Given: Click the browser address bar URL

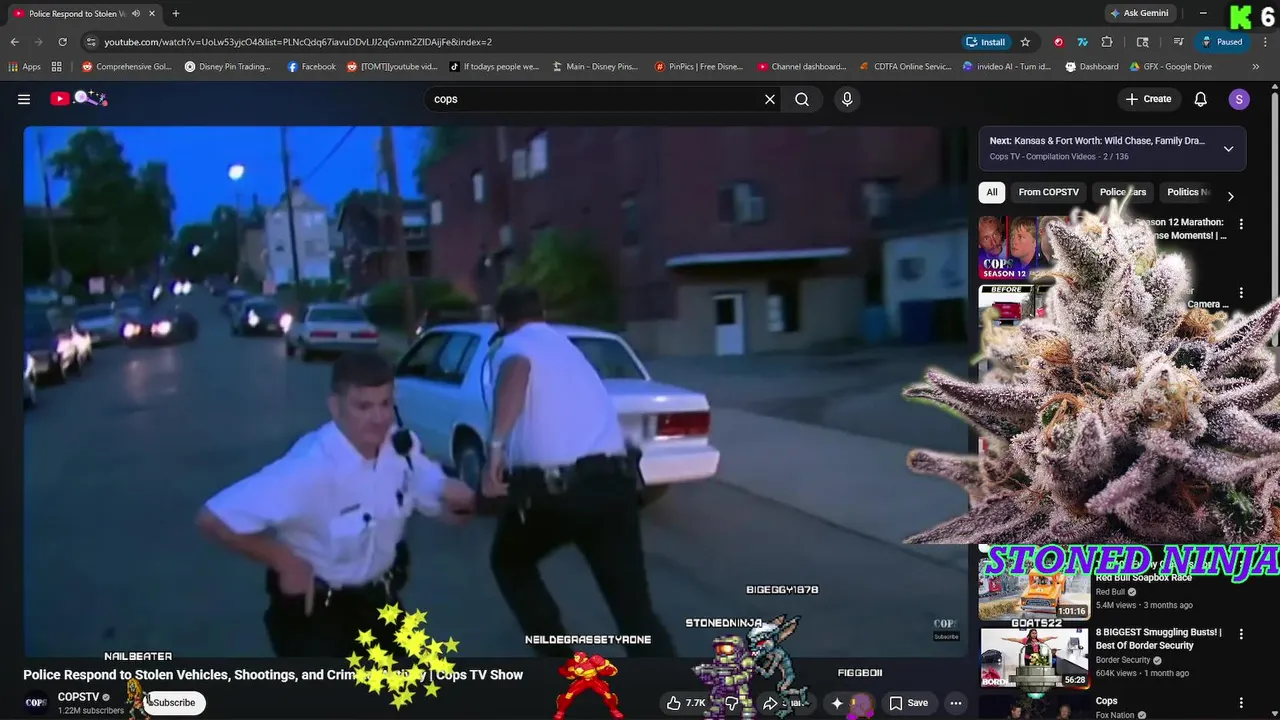Looking at the screenshot, I should (298, 42).
